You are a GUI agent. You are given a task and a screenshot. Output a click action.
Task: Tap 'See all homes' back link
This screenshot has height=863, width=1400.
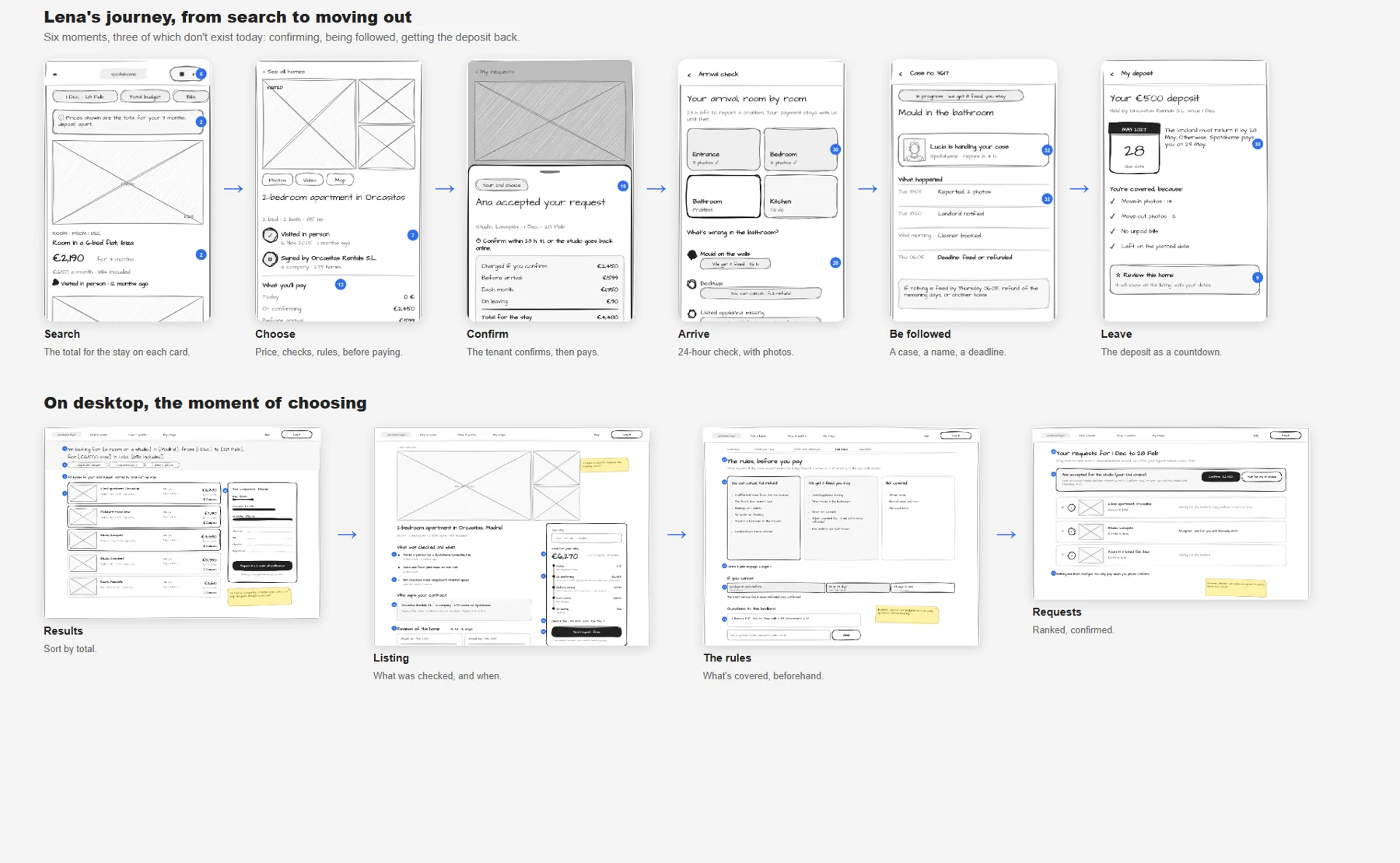(x=284, y=72)
